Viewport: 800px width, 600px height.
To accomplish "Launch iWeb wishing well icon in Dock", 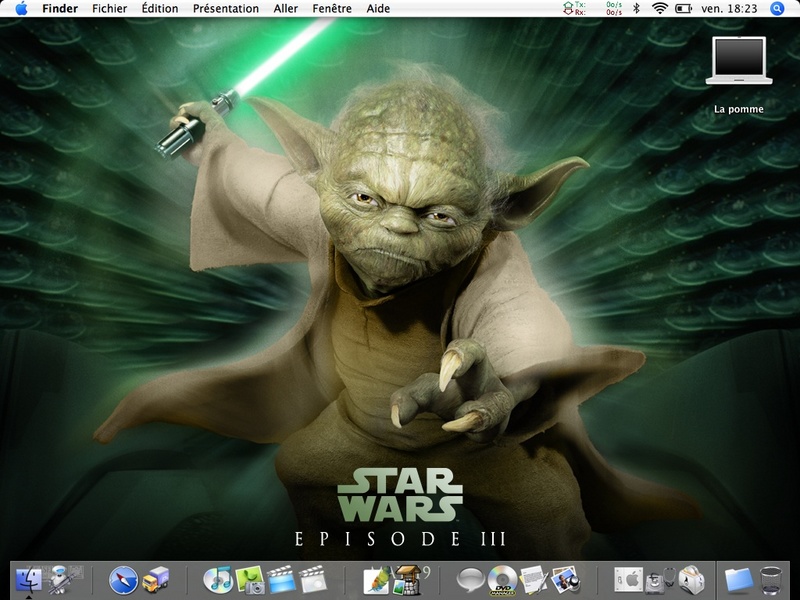I will [409, 580].
